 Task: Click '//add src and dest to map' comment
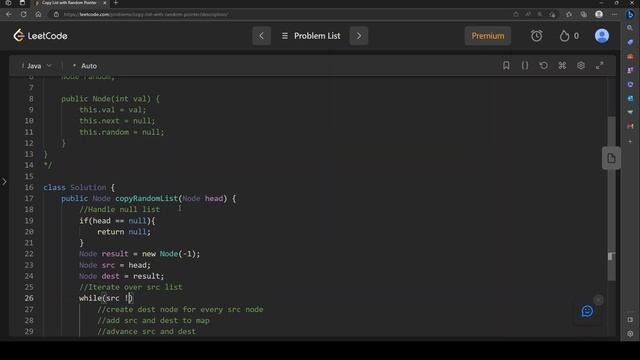click(x=153, y=320)
